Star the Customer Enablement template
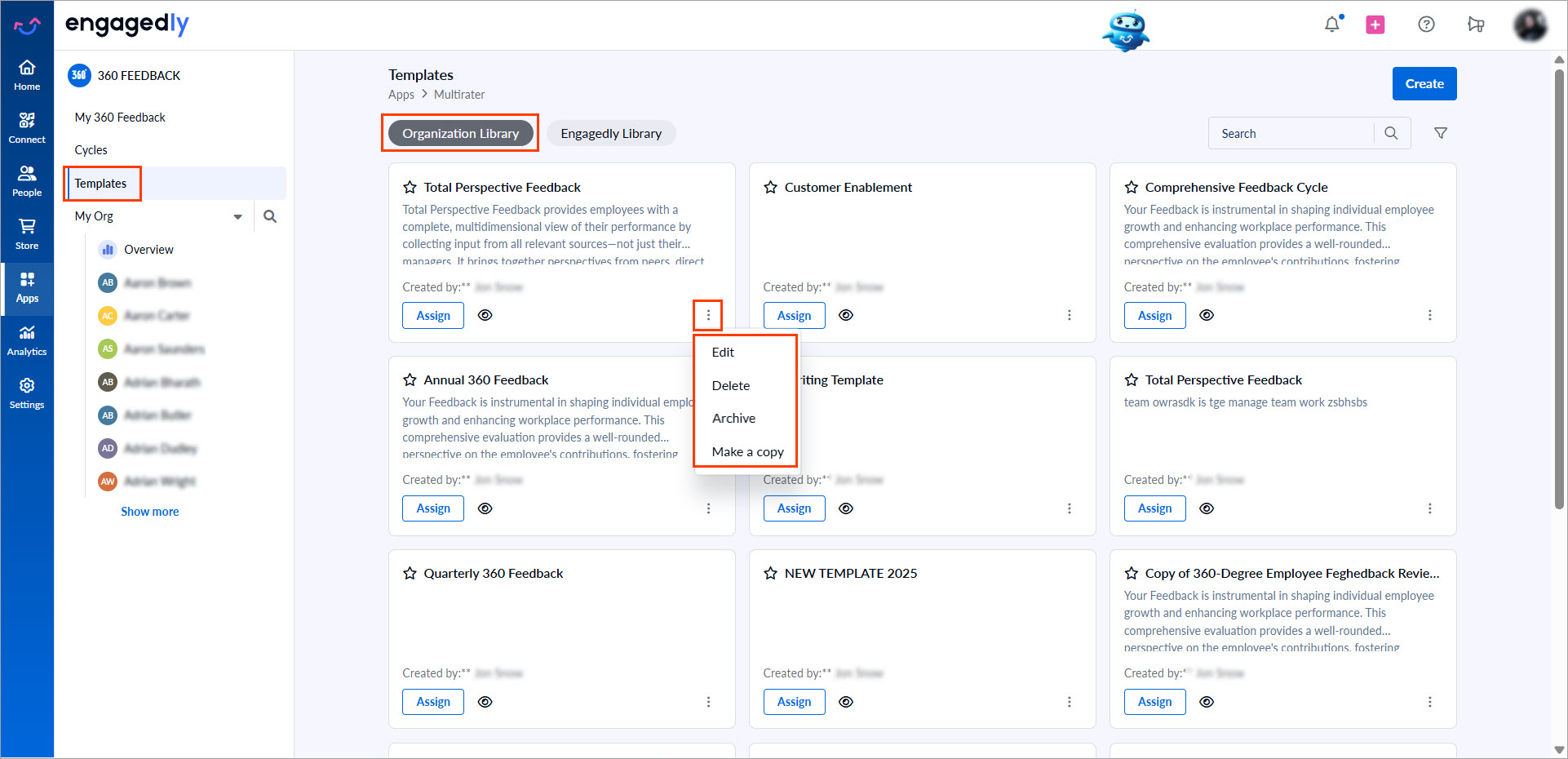 [770, 187]
